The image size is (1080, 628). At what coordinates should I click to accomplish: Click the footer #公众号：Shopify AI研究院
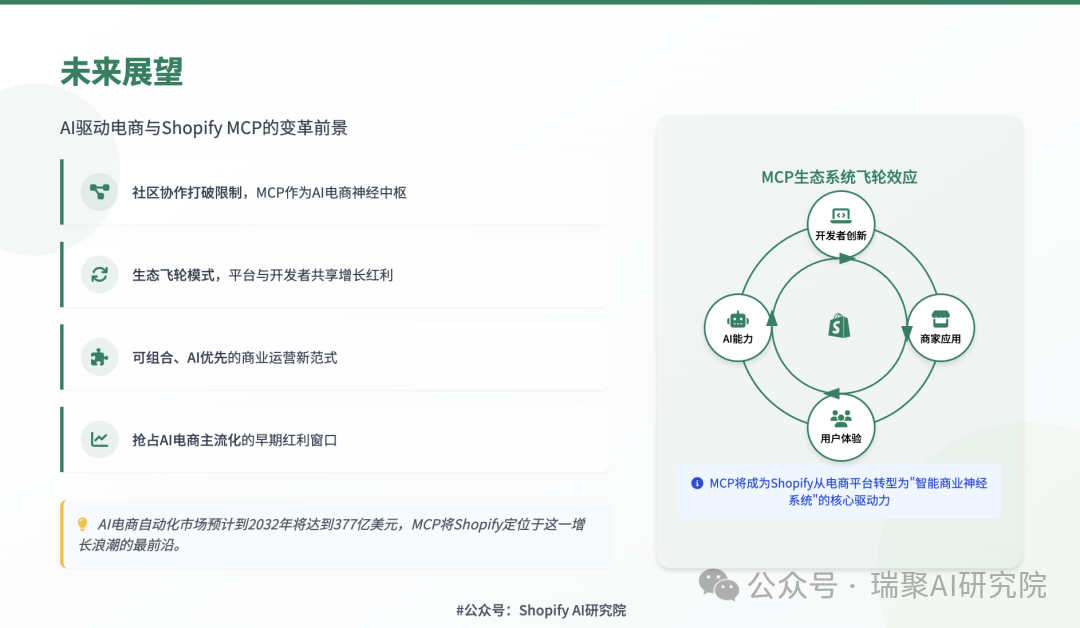tap(541, 610)
